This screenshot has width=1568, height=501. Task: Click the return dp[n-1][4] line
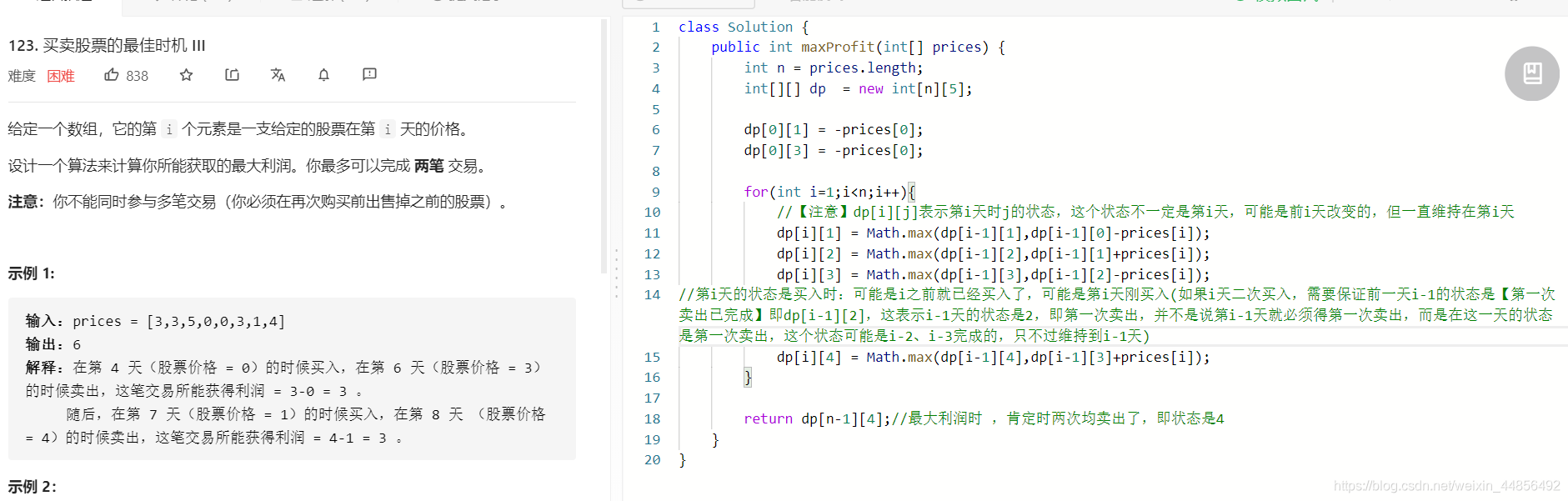[984, 418]
